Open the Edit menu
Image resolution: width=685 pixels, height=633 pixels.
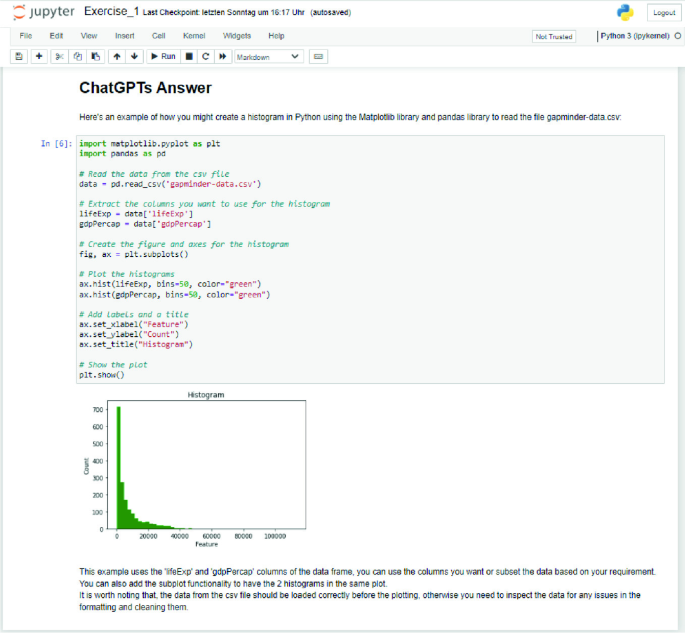pyautogui.click(x=56, y=36)
